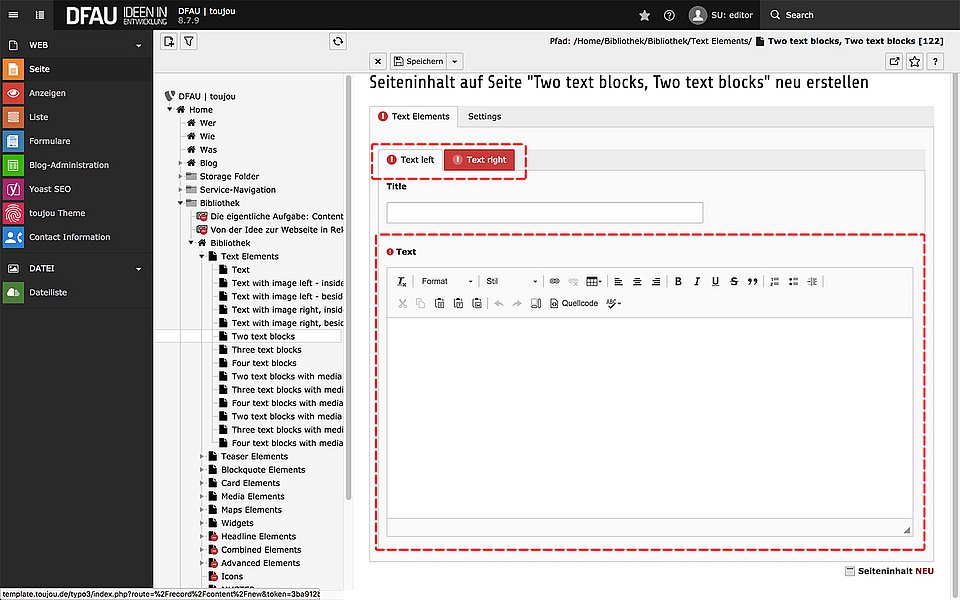Bookmark this page with star button

(915, 61)
